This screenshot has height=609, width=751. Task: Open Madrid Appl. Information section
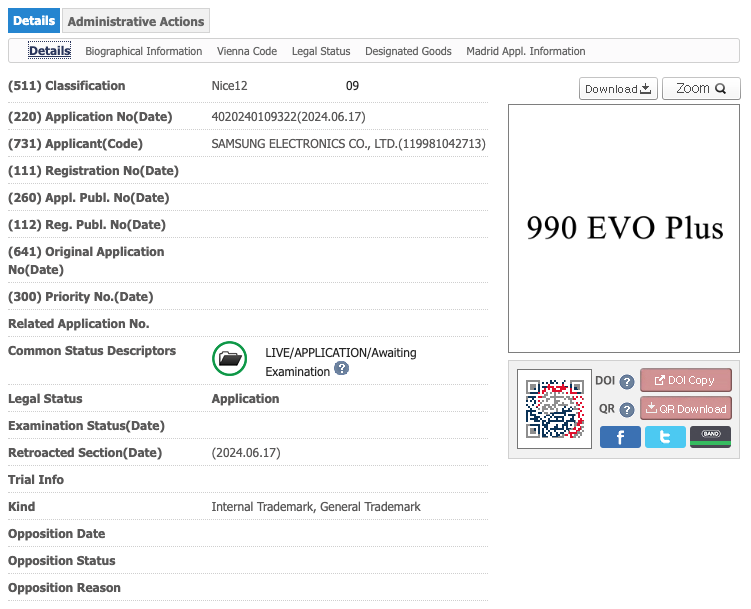click(x=525, y=51)
